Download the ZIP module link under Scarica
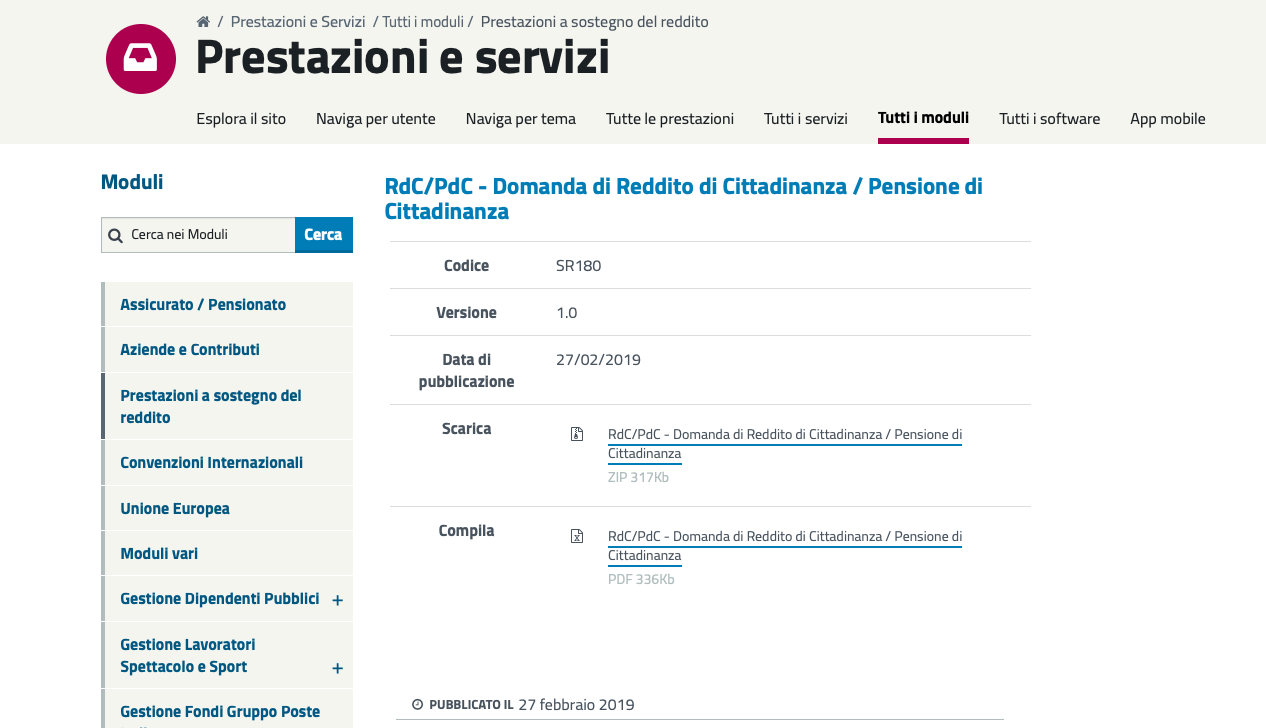The width and height of the screenshot is (1266, 728). click(x=785, y=444)
